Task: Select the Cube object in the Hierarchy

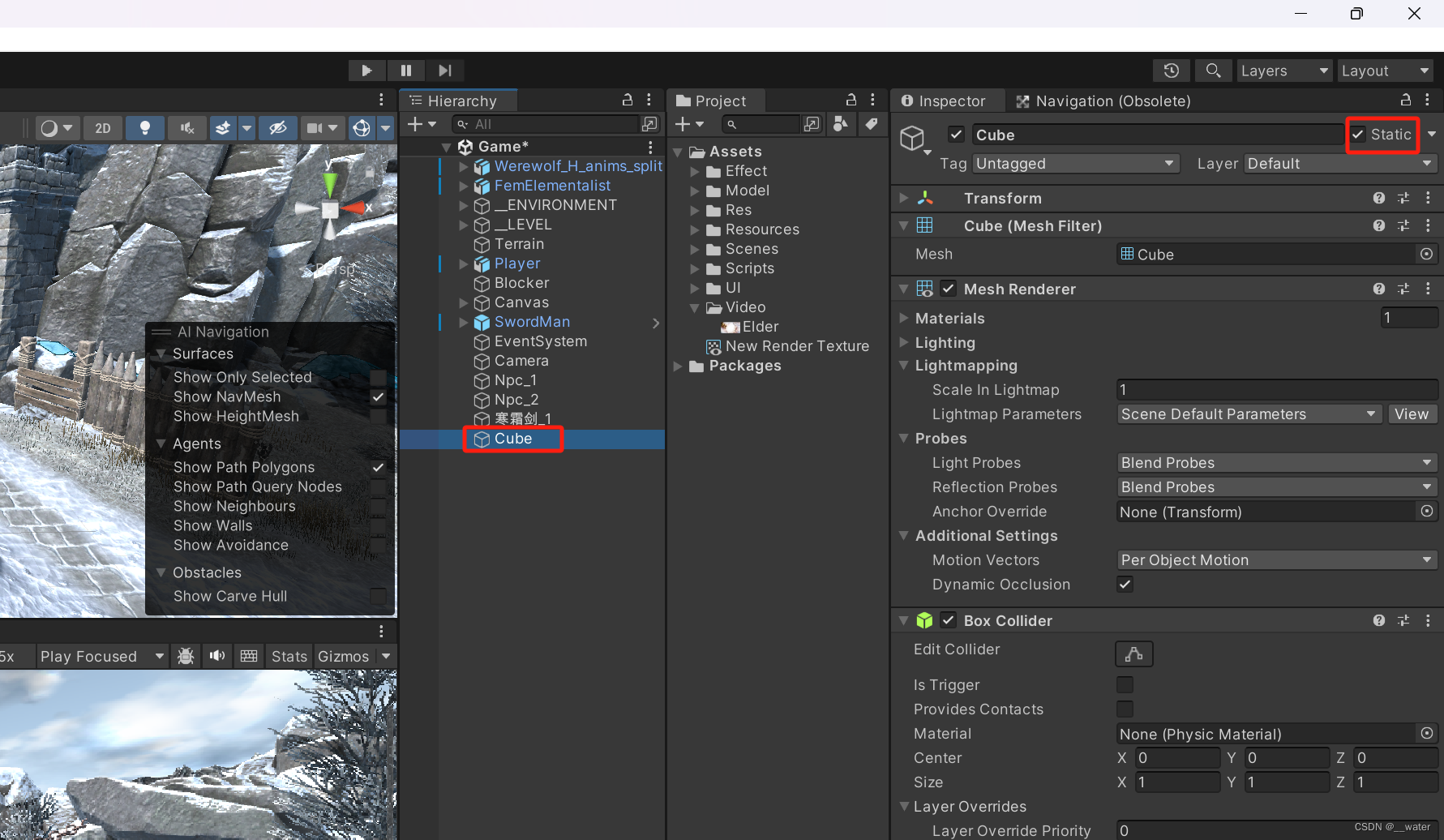Action: coord(513,439)
